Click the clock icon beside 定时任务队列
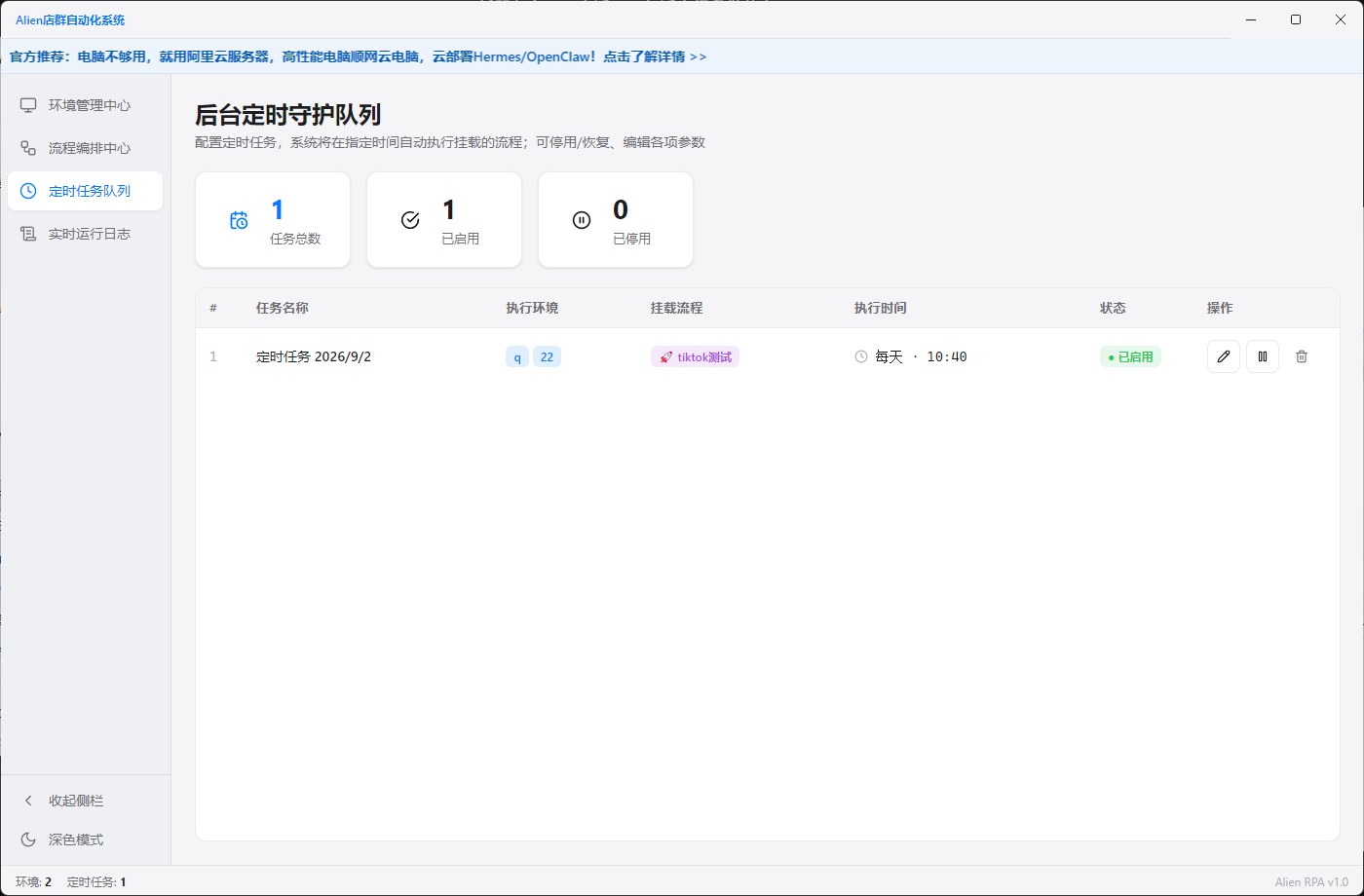This screenshot has height=896, width=1364. pyautogui.click(x=29, y=191)
